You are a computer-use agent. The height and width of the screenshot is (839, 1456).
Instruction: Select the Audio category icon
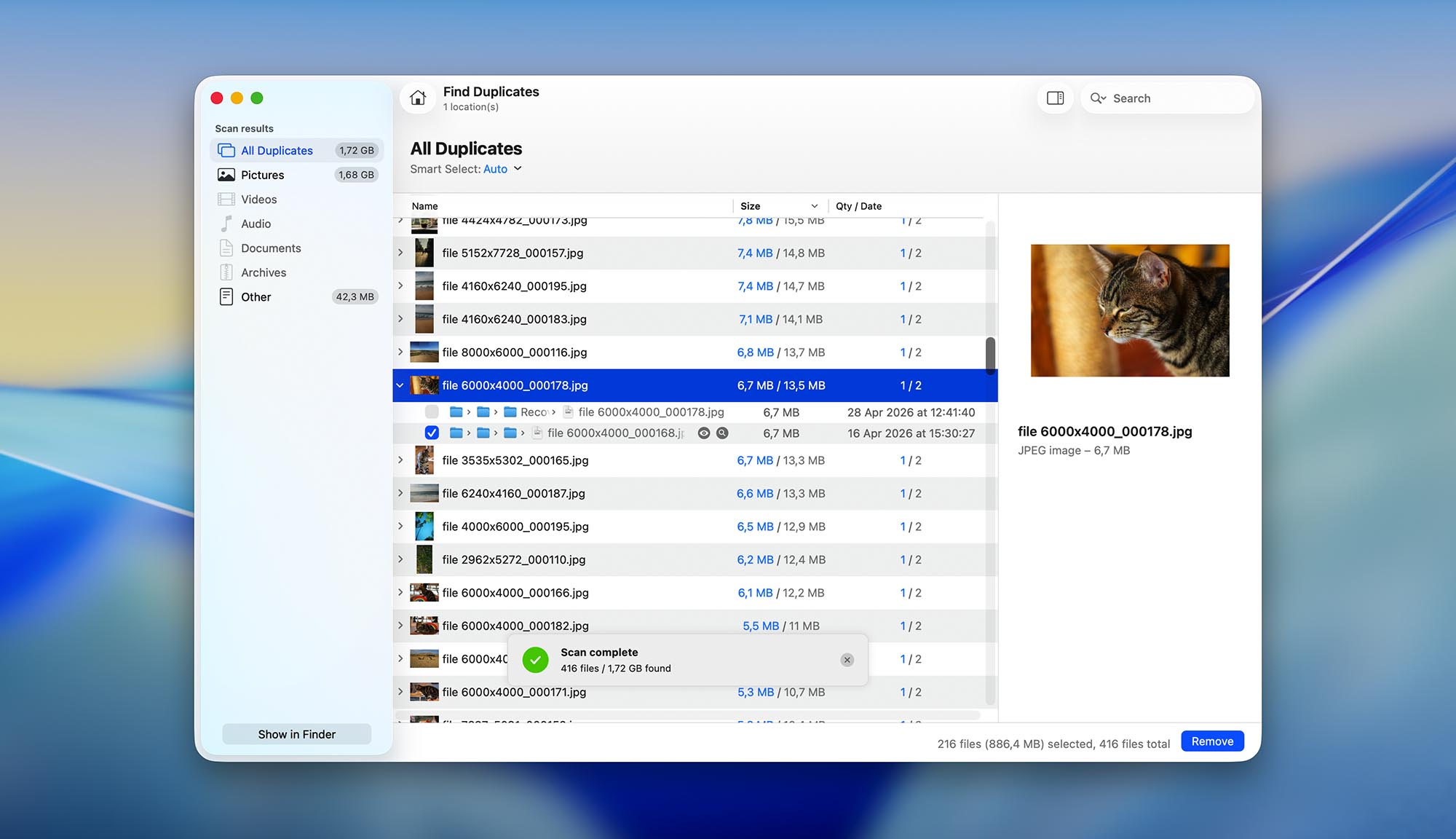click(x=225, y=224)
